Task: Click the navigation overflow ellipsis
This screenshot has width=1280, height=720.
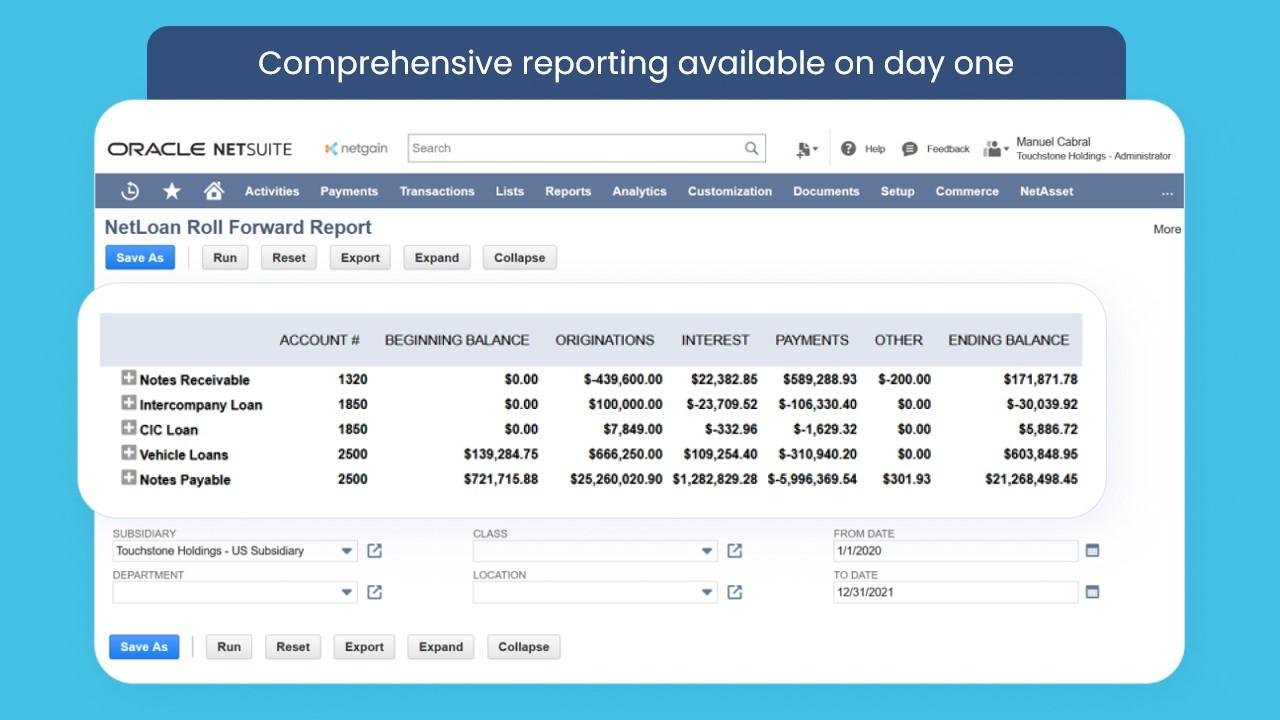Action: click(x=1167, y=192)
